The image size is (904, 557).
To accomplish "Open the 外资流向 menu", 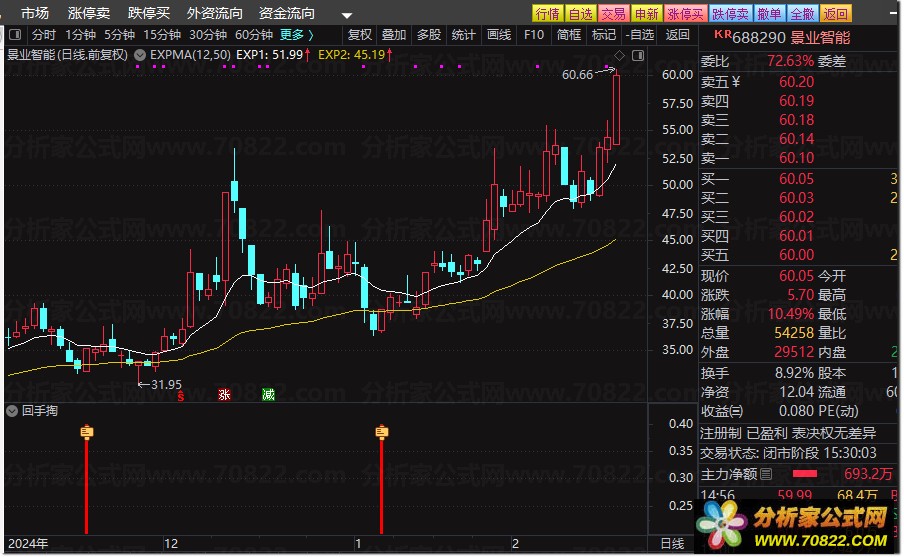I will point(214,13).
